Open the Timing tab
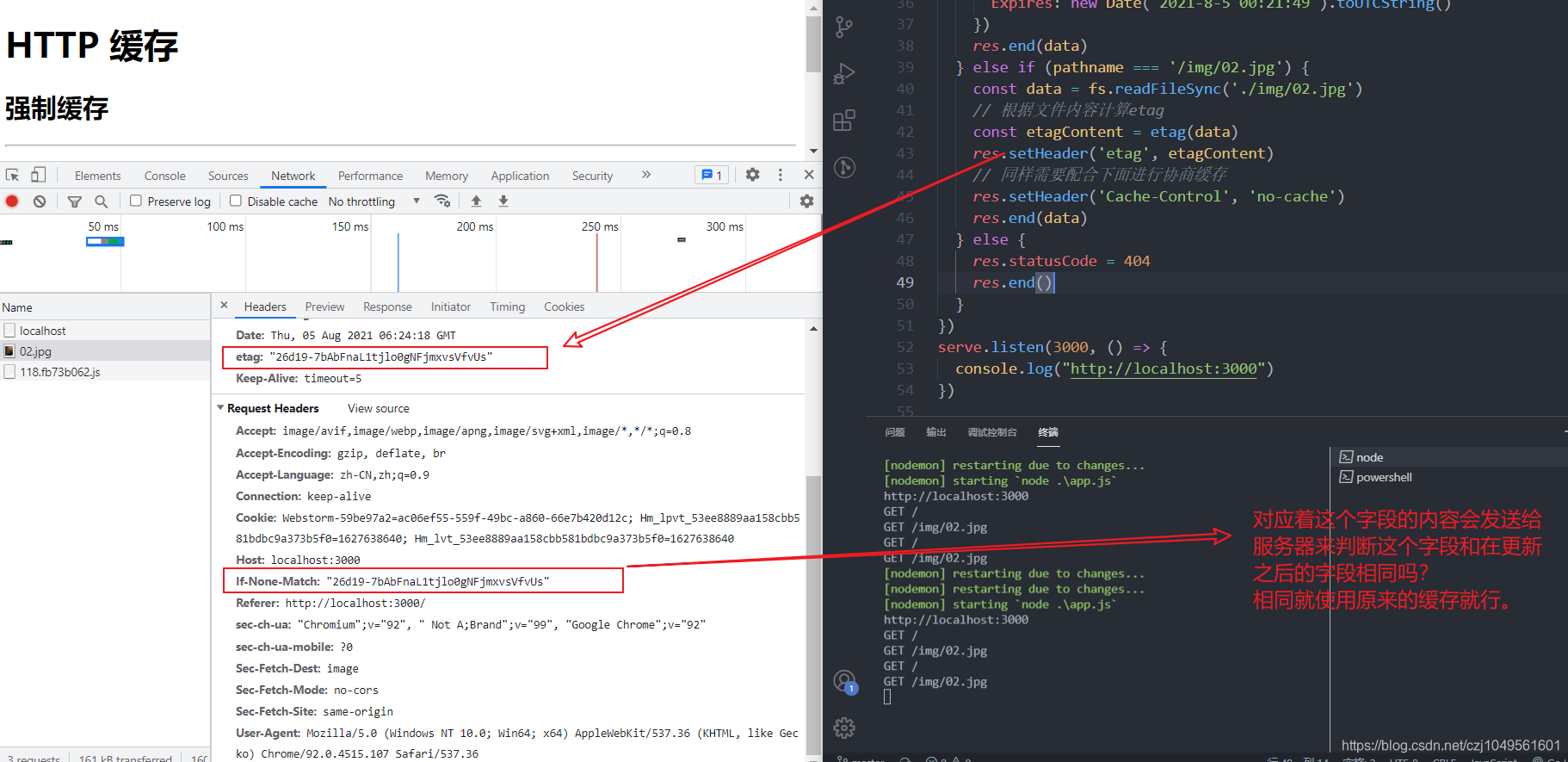1568x762 pixels. click(508, 307)
